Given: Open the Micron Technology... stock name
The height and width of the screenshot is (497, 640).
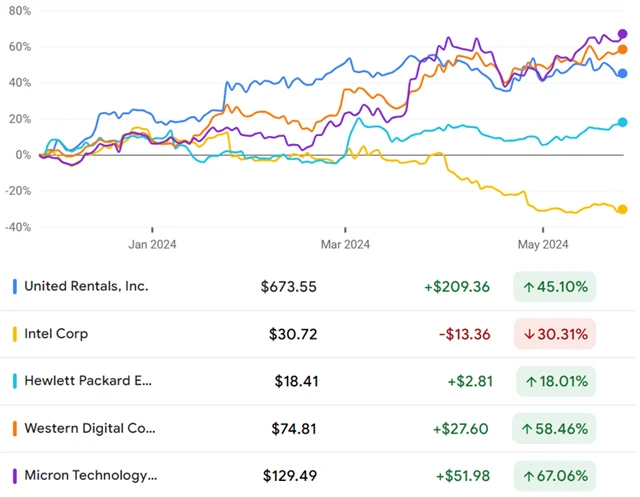Looking at the screenshot, I should [x=91, y=475].
